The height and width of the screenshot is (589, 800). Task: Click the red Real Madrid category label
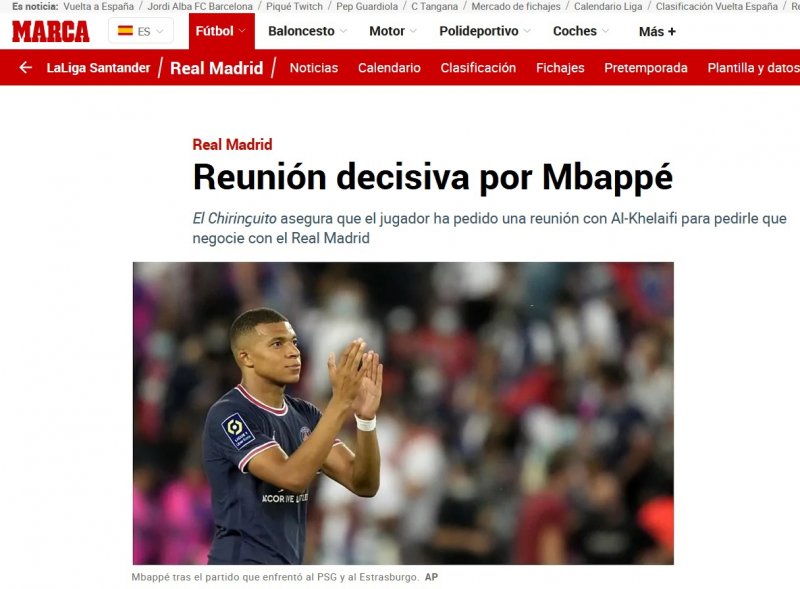tap(232, 144)
